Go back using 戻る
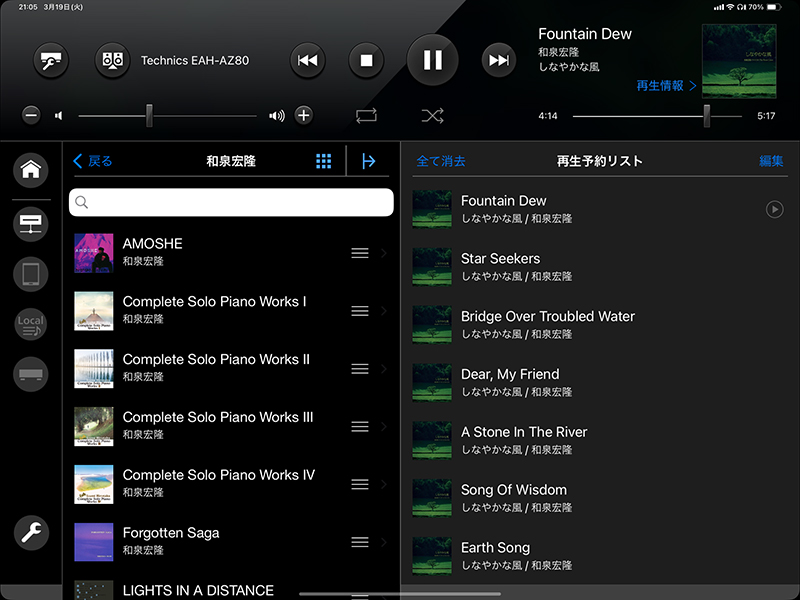This screenshot has height=600, width=800. pyautogui.click(x=93, y=161)
